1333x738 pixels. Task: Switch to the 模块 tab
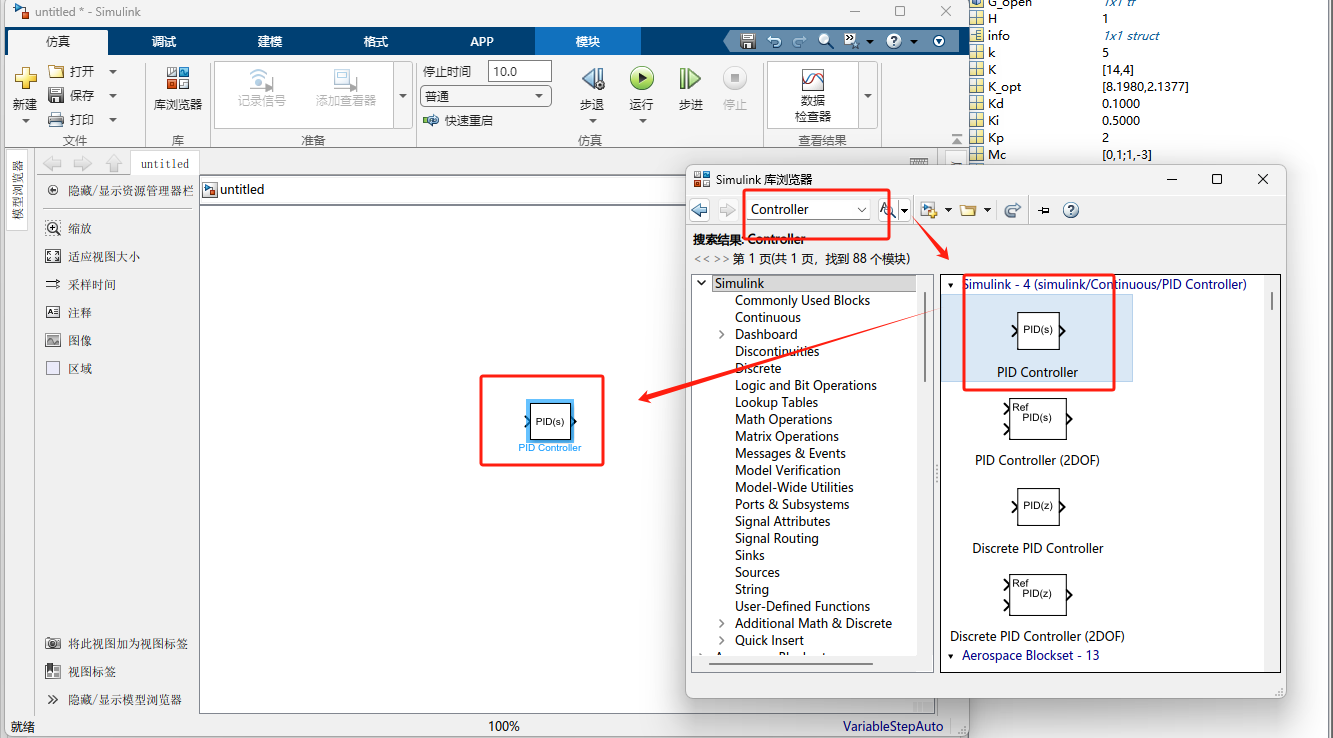588,42
